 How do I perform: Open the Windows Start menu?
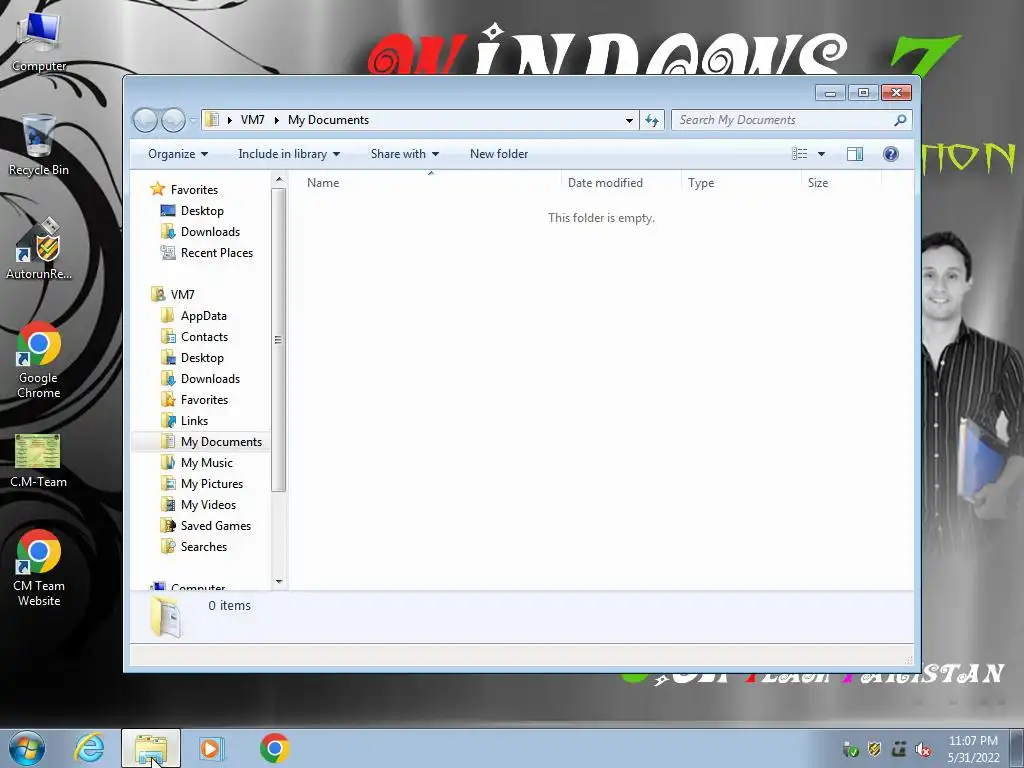coord(27,748)
